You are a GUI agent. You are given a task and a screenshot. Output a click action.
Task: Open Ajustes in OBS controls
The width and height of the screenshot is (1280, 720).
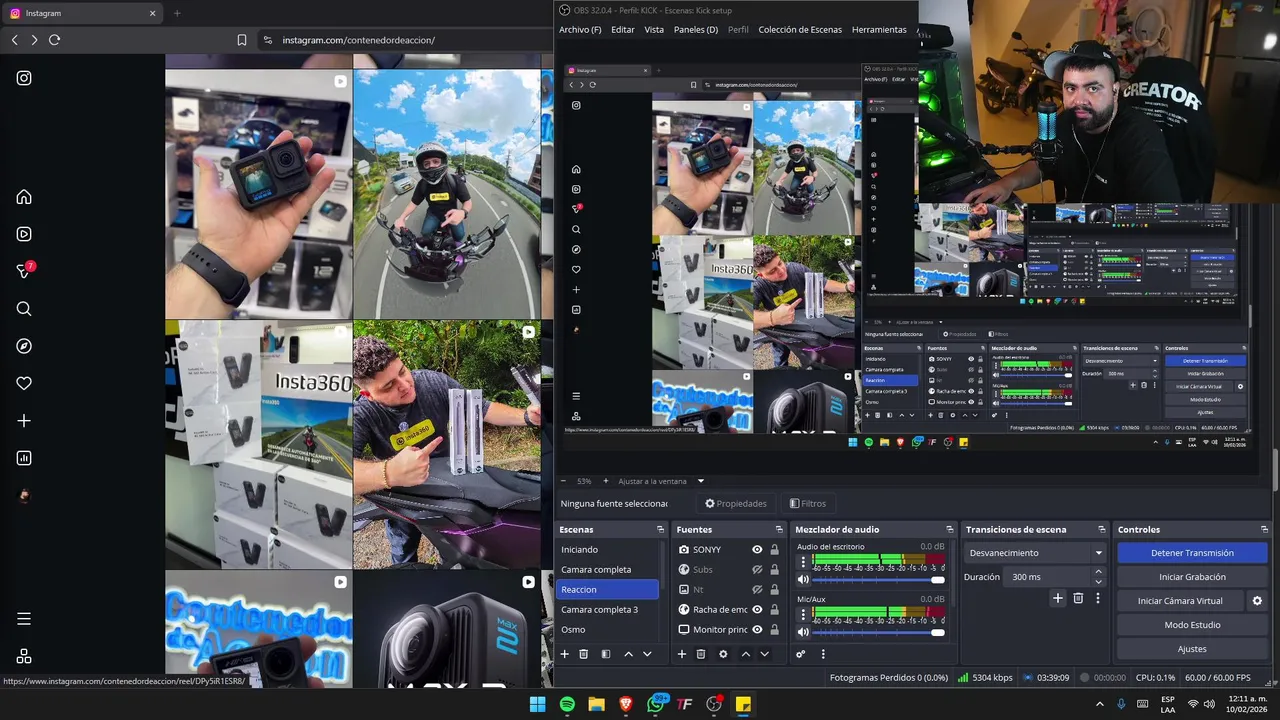1192,649
